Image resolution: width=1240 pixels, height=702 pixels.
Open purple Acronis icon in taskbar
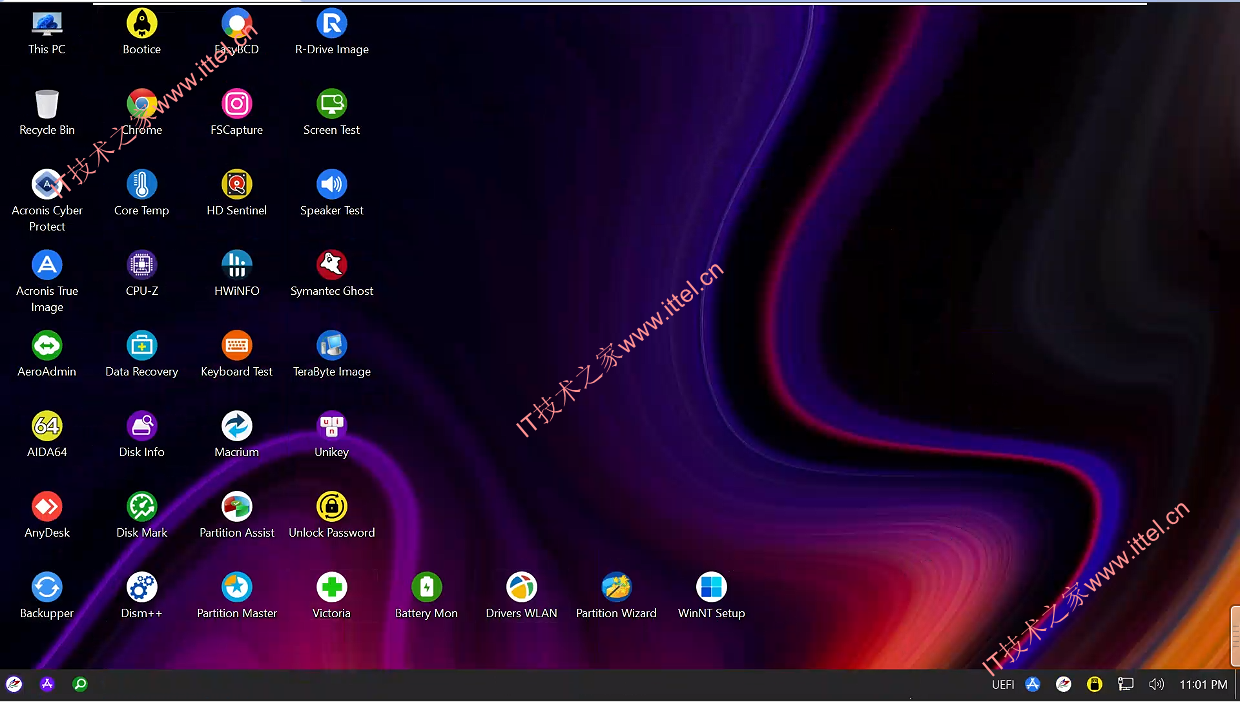click(x=47, y=685)
